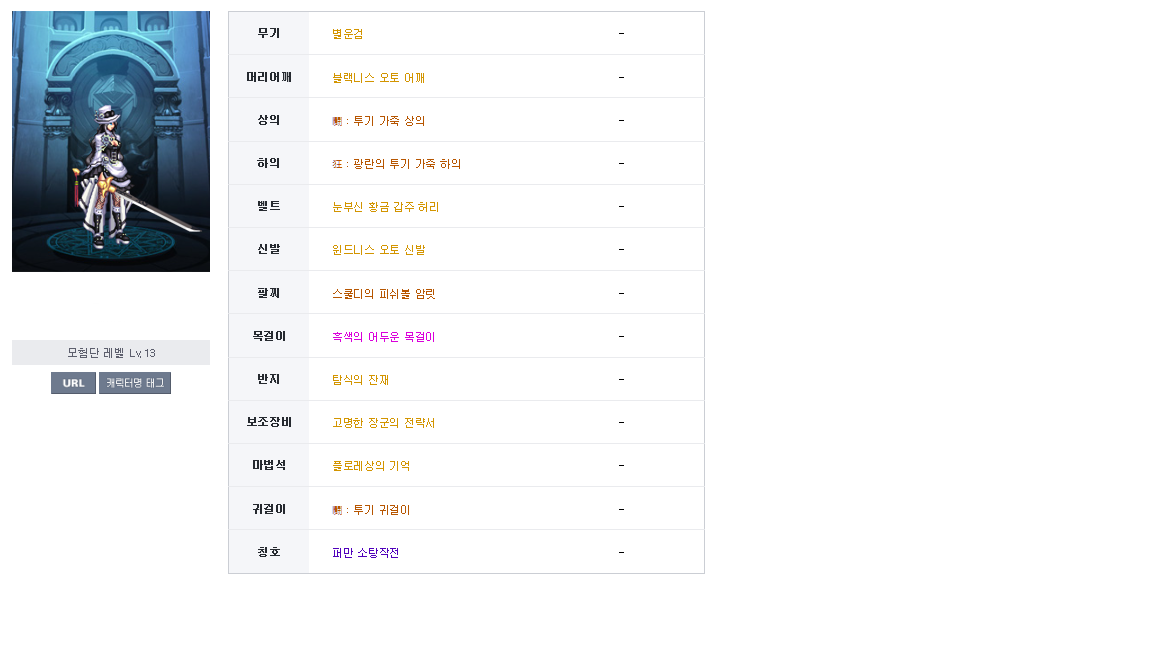This screenshot has height=648, width=1152.
Task: Click the armor icon before 투기 가죽 상의
Action: 336,121
